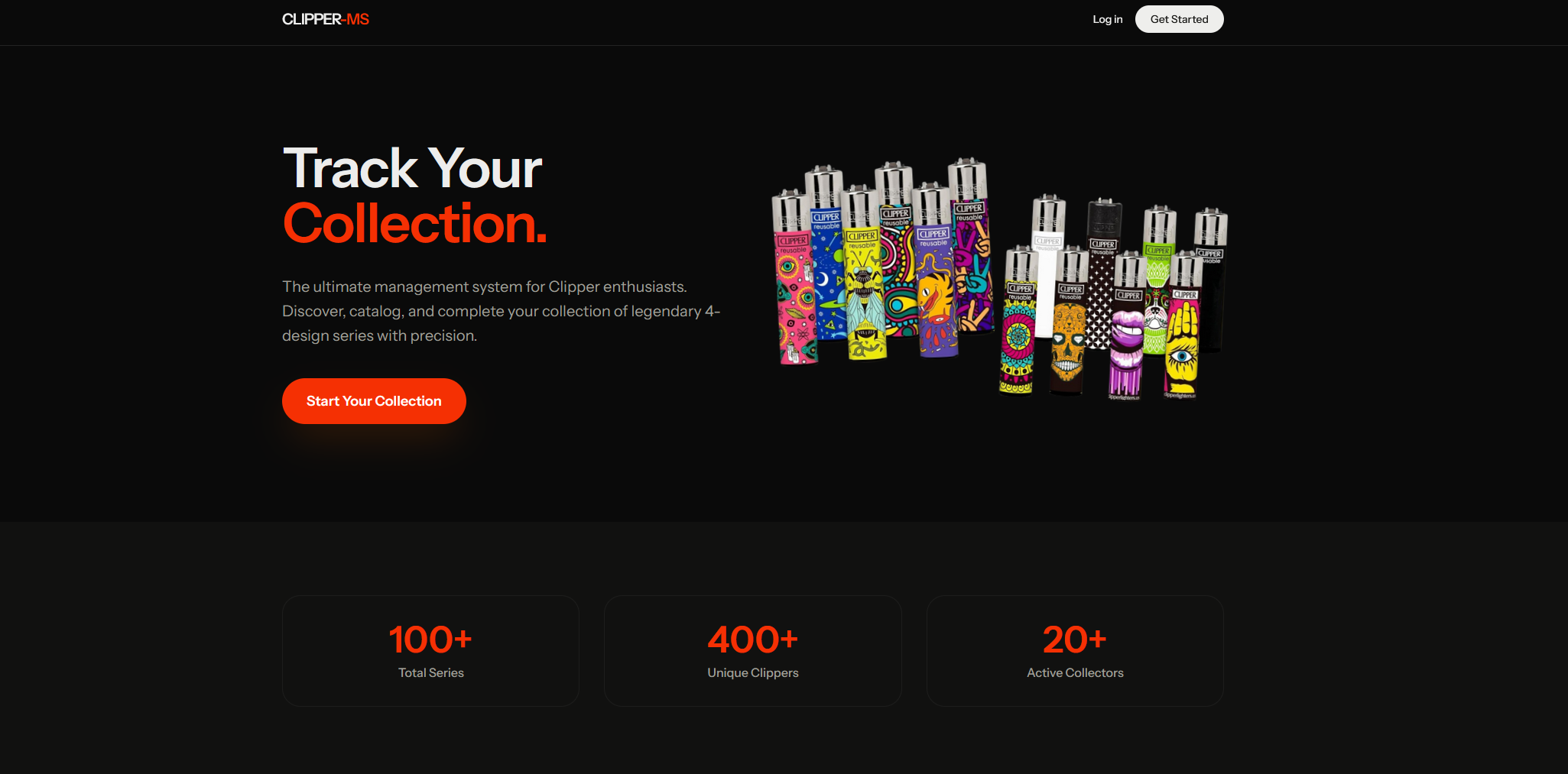Viewport: 1568px width, 774px height.
Task: Click the 100+ Total Series card
Action: pos(430,651)
